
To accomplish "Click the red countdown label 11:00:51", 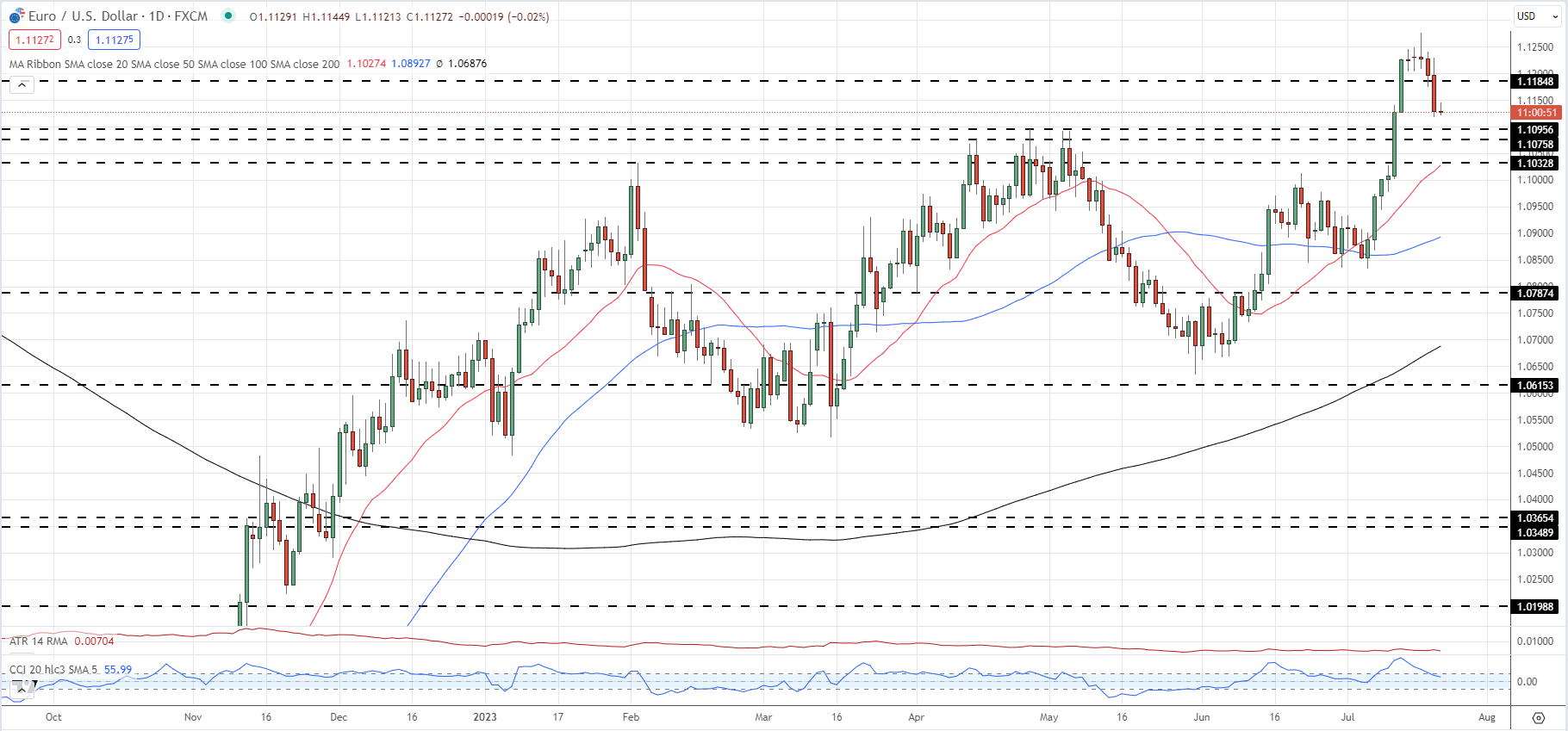I will (1537, 113).
